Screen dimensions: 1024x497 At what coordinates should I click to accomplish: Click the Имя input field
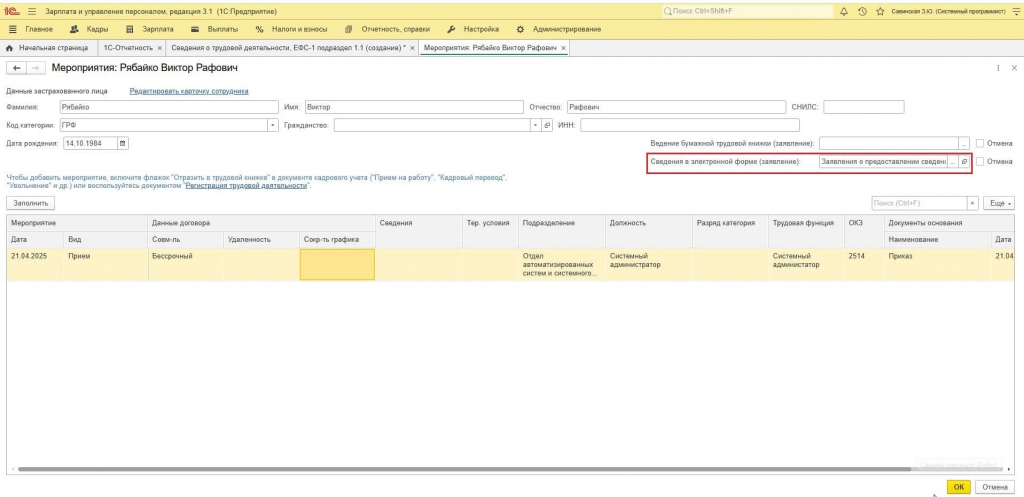coord(414,106)
